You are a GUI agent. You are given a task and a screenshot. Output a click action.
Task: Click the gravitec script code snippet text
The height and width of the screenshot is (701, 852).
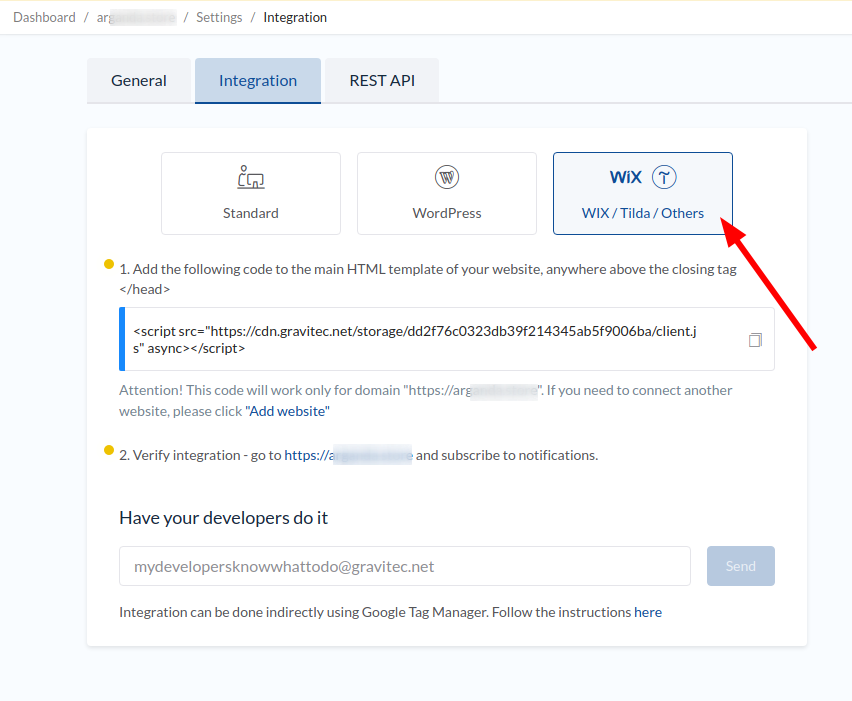pos(415,340)
